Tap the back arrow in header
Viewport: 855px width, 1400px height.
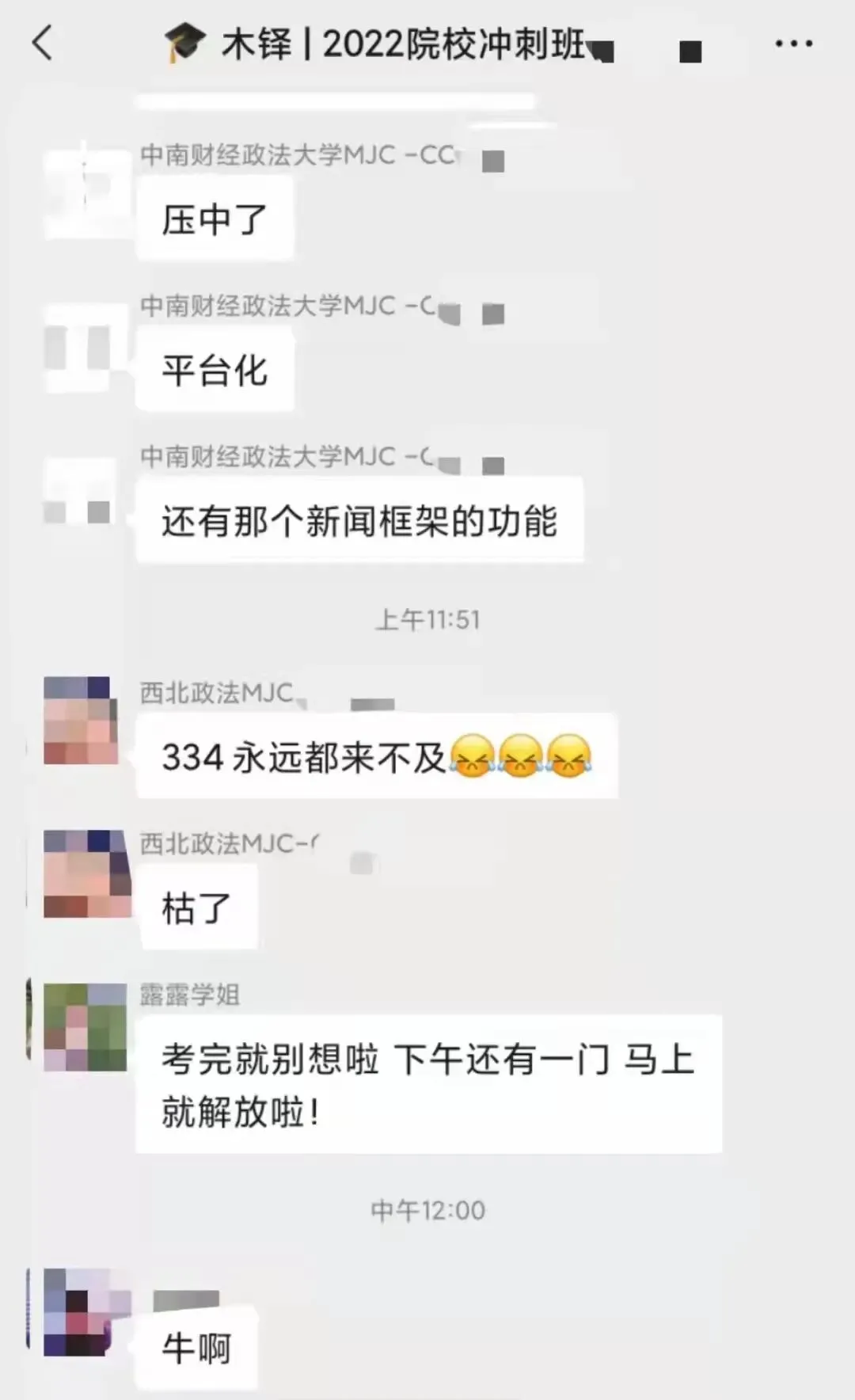(43, 43)
